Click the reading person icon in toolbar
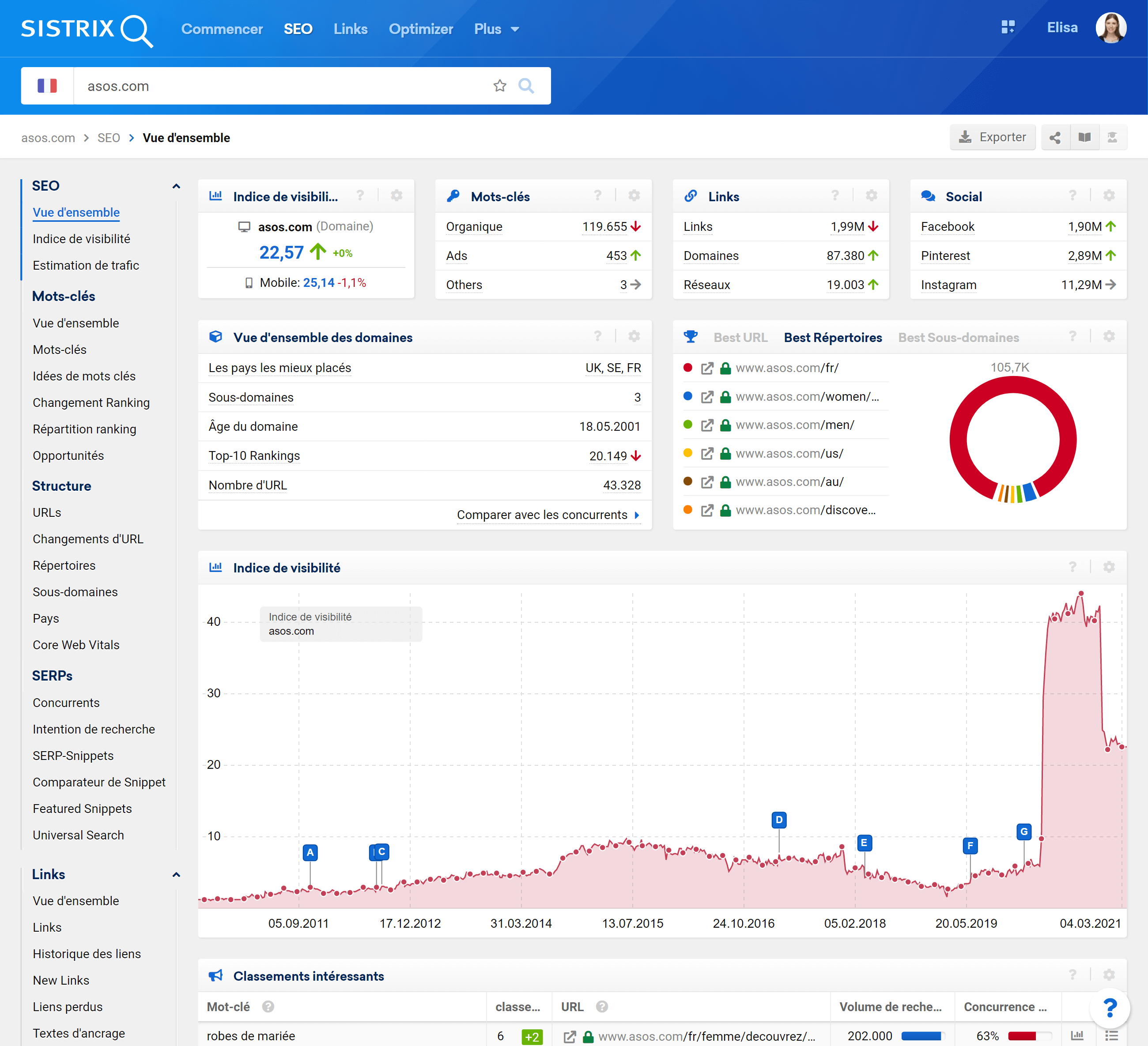The width and height of the screenshot is (1148, 1046). [x=1112, y=138]
